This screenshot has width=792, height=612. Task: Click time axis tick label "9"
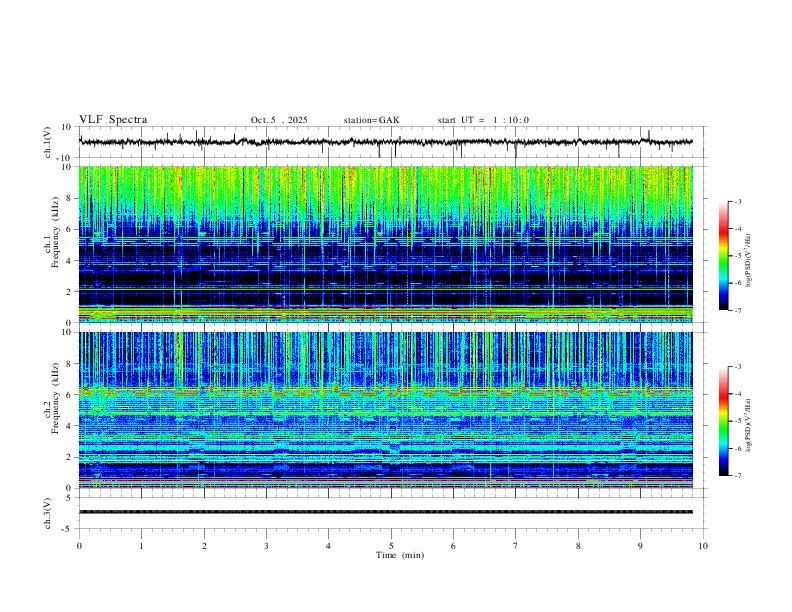(x=640, y=546)
